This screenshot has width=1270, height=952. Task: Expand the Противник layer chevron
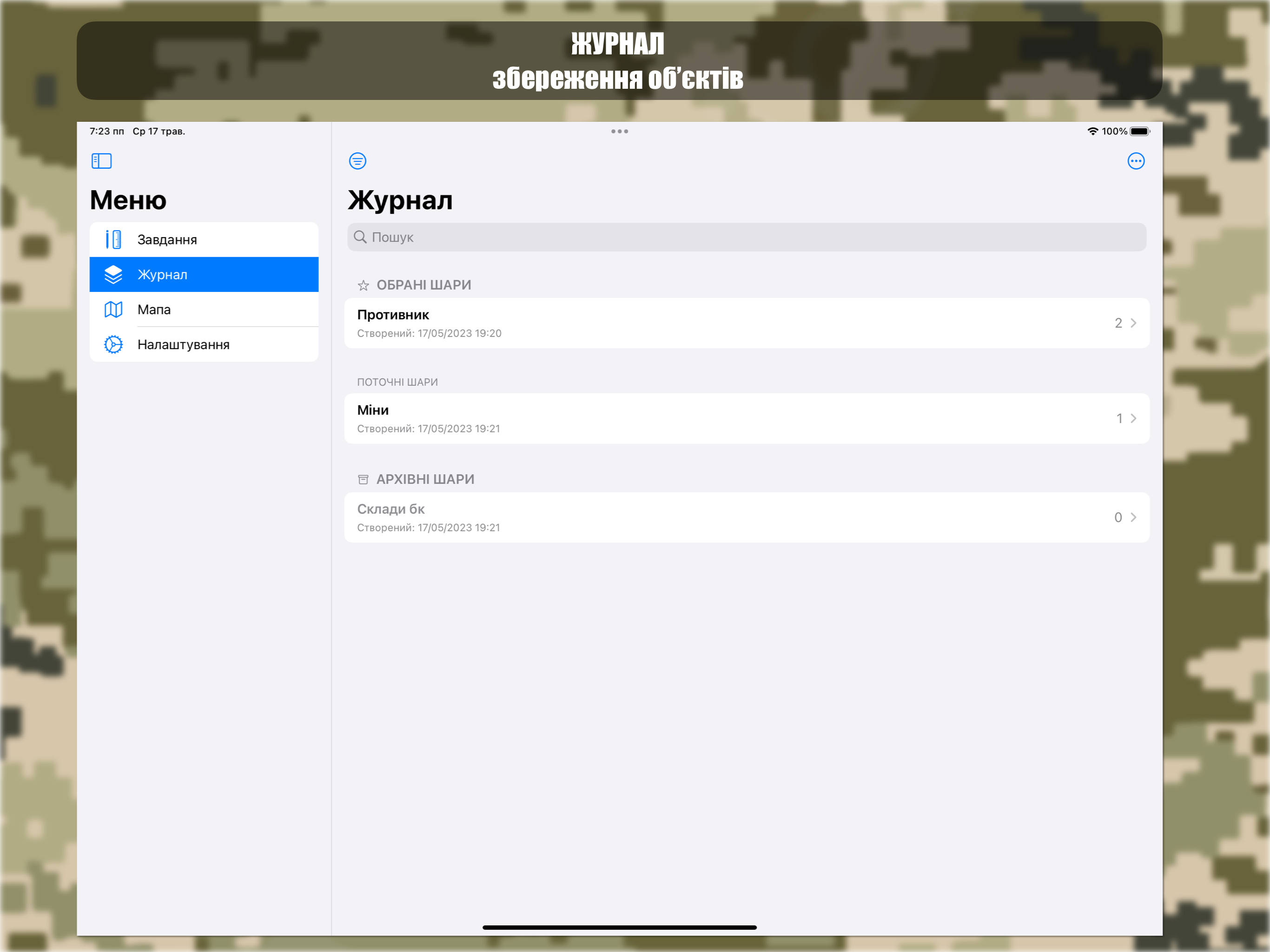pos(1133,323)
